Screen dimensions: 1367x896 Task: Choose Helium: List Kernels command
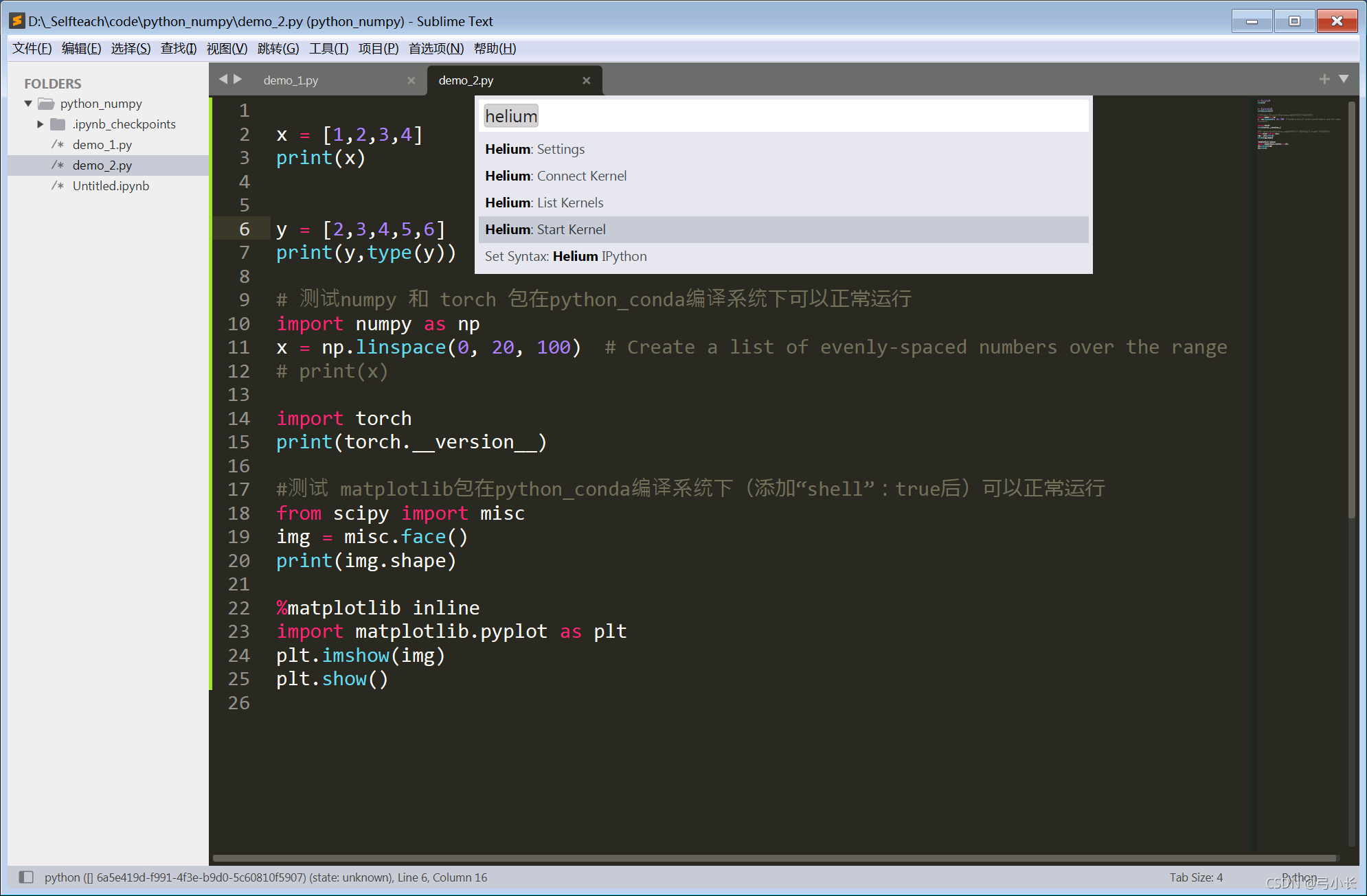click(784, 203)
